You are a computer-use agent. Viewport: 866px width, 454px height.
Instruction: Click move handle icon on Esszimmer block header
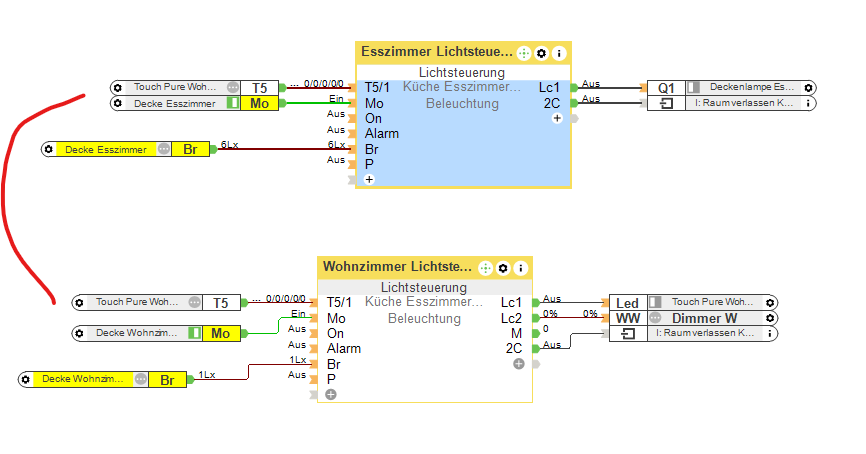click(x=524, y=53)
